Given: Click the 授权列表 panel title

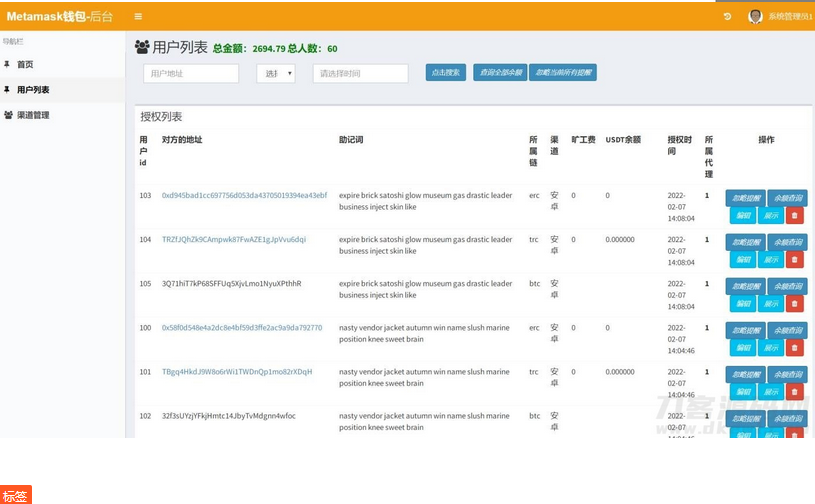Looking at the screenshot, I should 161,117.
